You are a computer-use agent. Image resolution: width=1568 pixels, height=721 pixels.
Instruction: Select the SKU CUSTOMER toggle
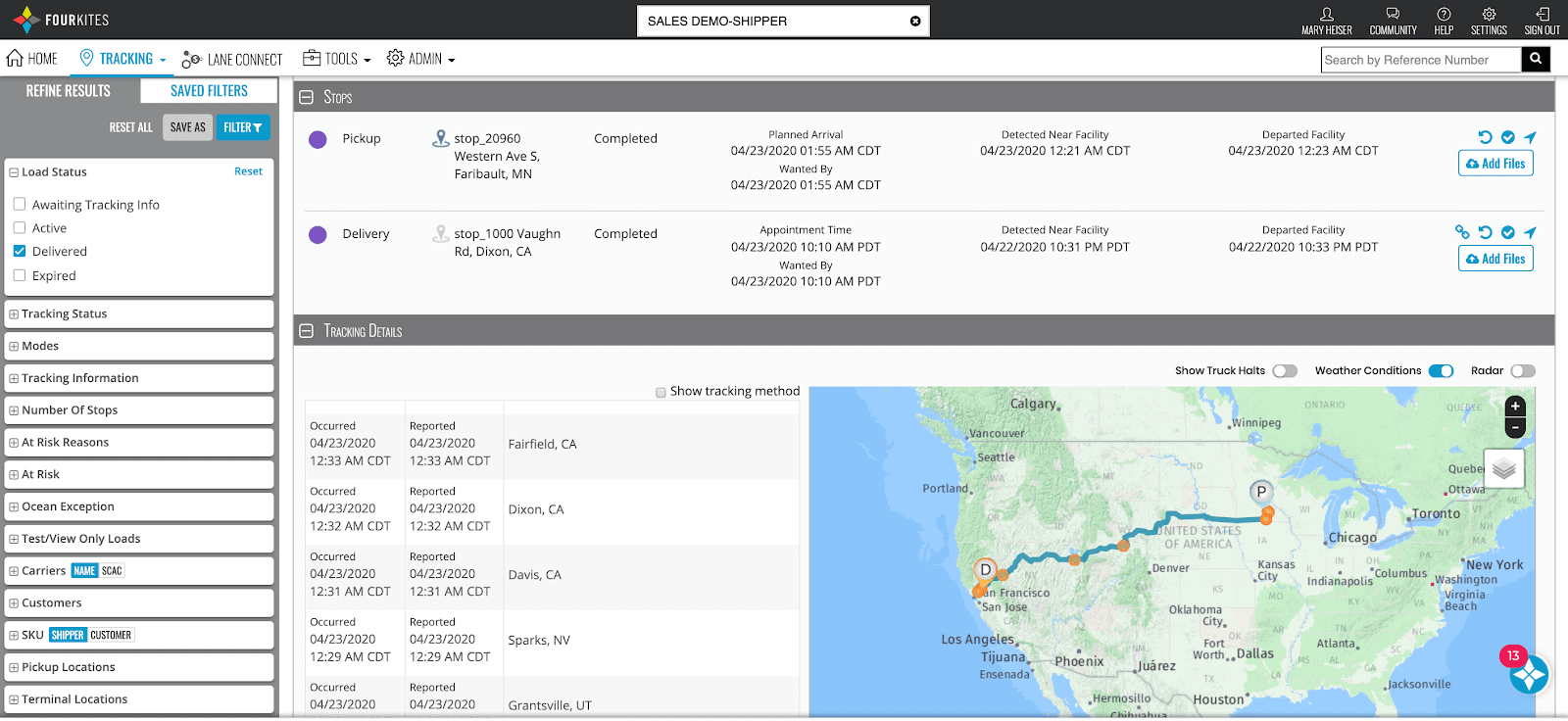111,635
